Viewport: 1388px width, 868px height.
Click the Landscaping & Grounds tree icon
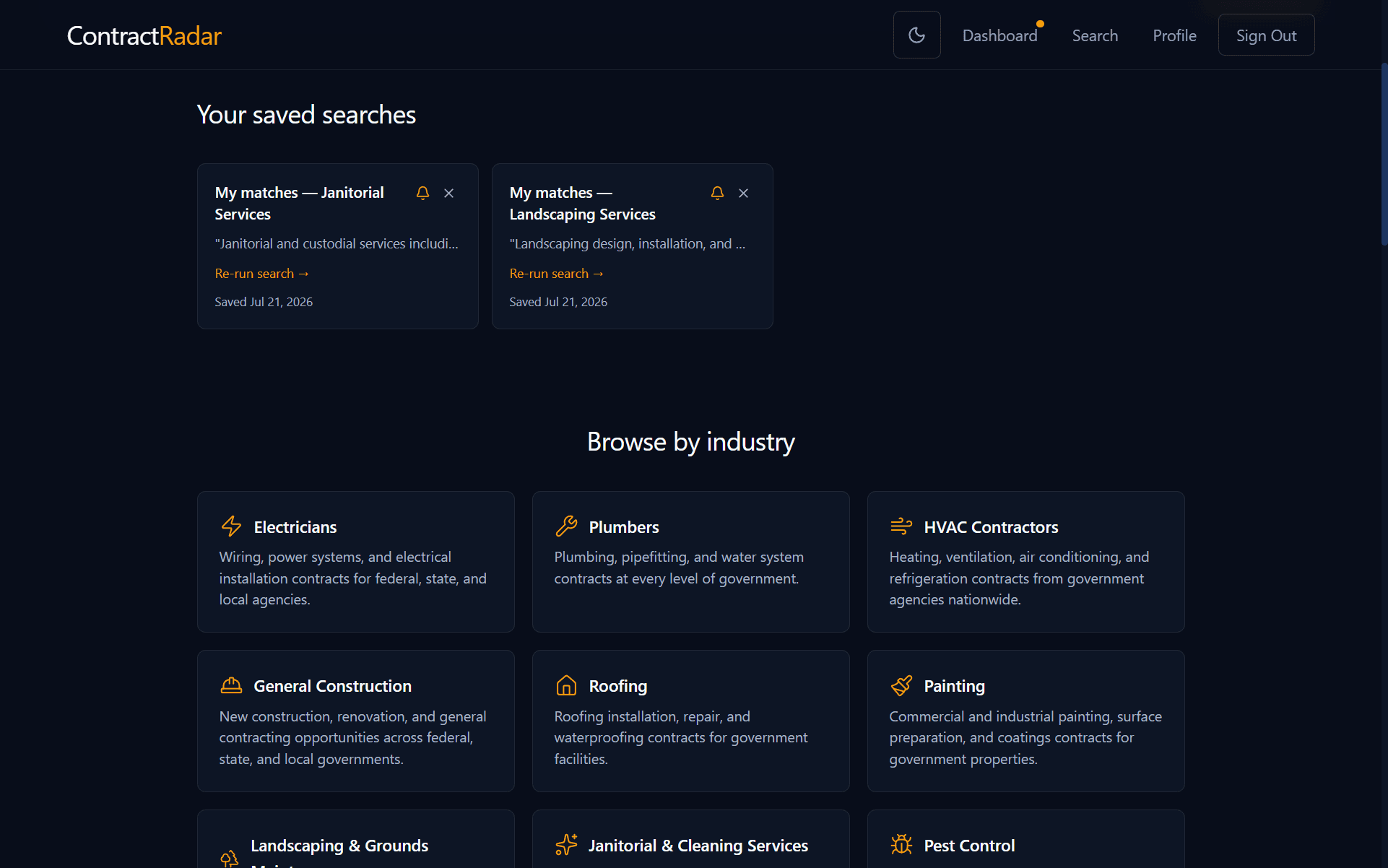click(x=230, y=858)
